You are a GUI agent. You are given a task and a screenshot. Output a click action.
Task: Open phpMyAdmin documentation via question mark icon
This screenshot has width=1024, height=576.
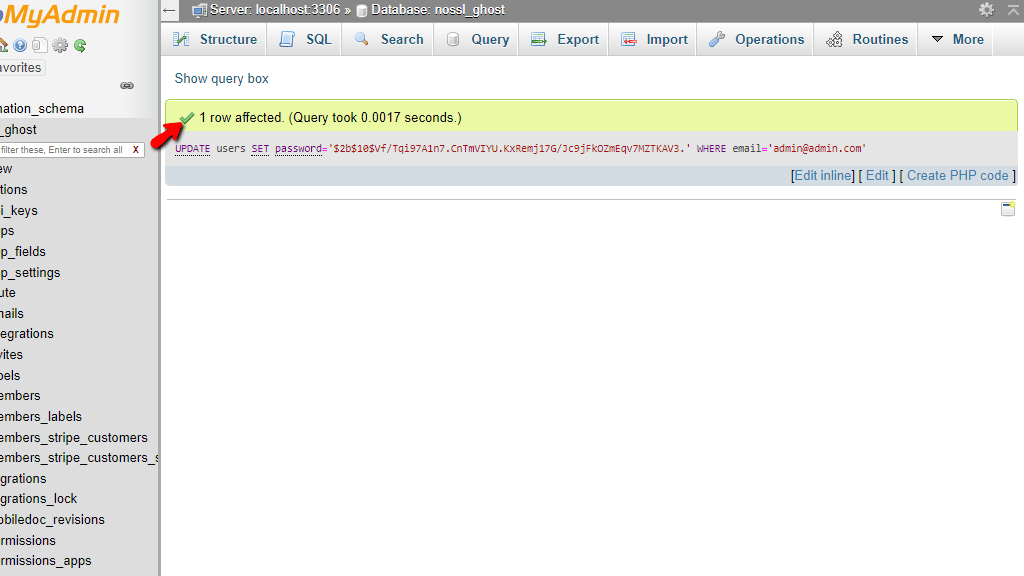pos(20,45)
